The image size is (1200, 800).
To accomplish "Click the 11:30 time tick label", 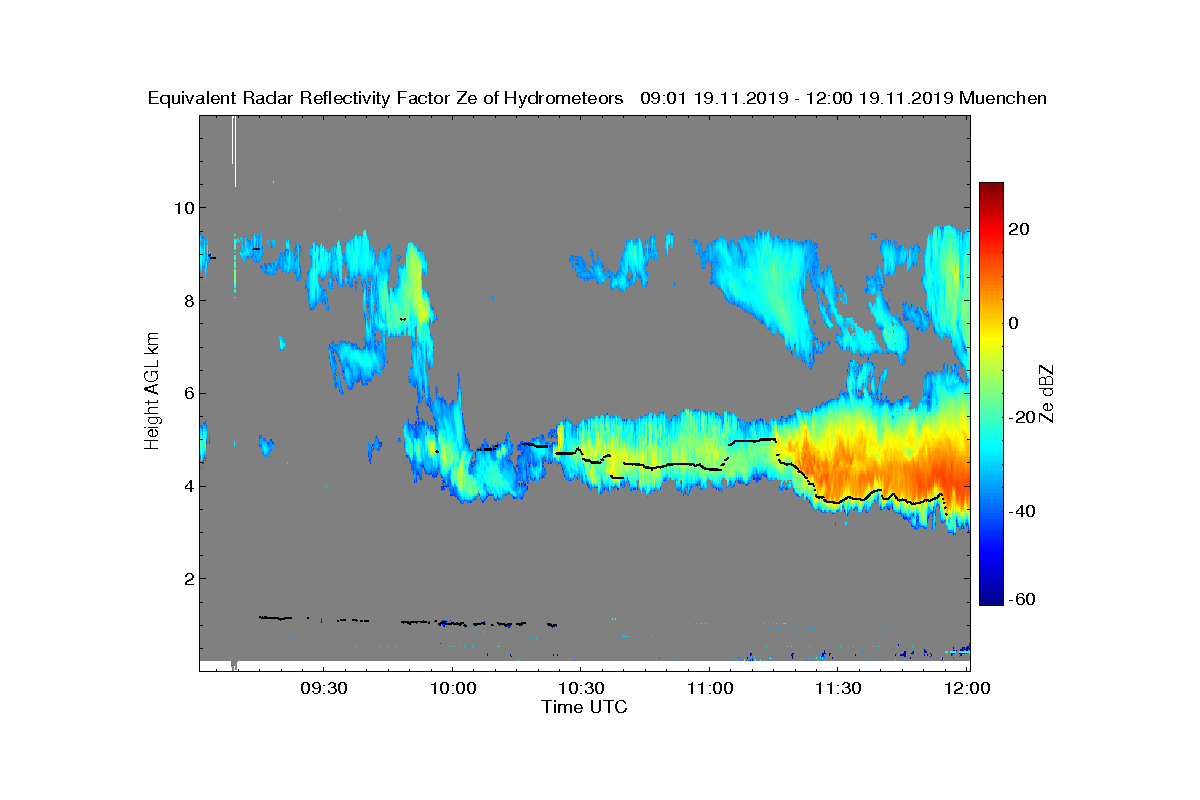I will pyautogui.click(x=838, y=689).
